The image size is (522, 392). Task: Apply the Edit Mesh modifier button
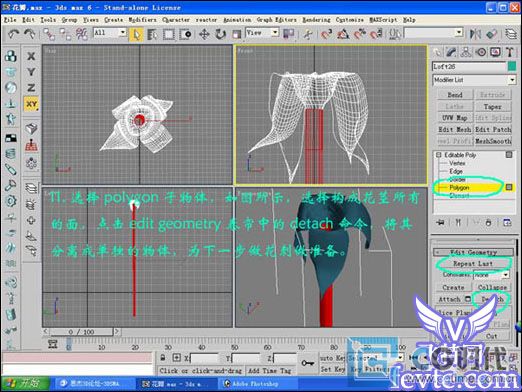click(x=455, y=129)
